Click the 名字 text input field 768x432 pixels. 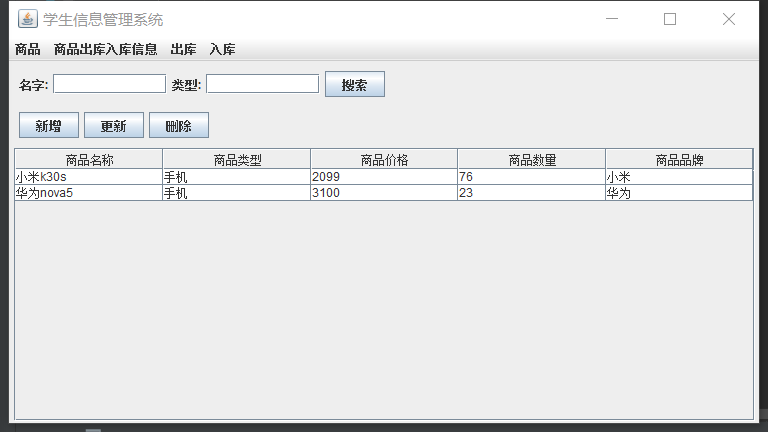point(109,84)
